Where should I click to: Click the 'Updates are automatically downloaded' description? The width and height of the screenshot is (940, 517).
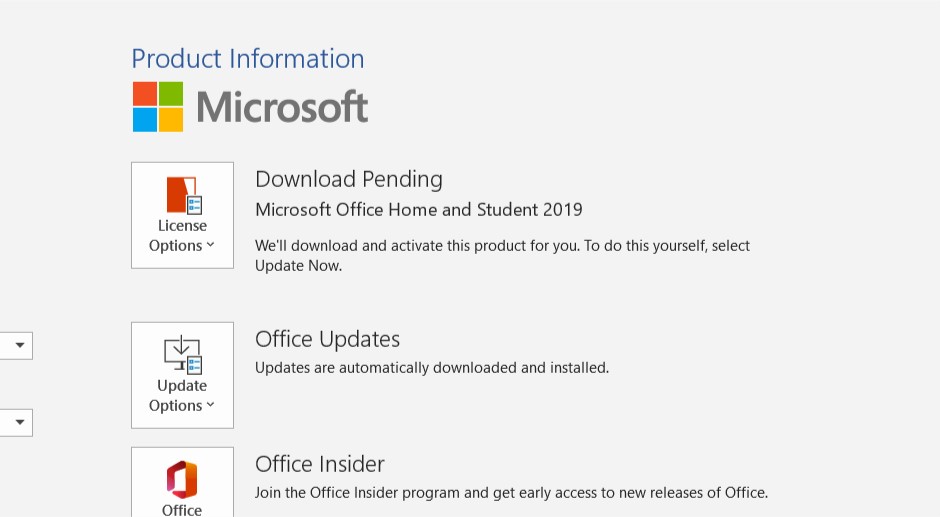pos(432,368)
